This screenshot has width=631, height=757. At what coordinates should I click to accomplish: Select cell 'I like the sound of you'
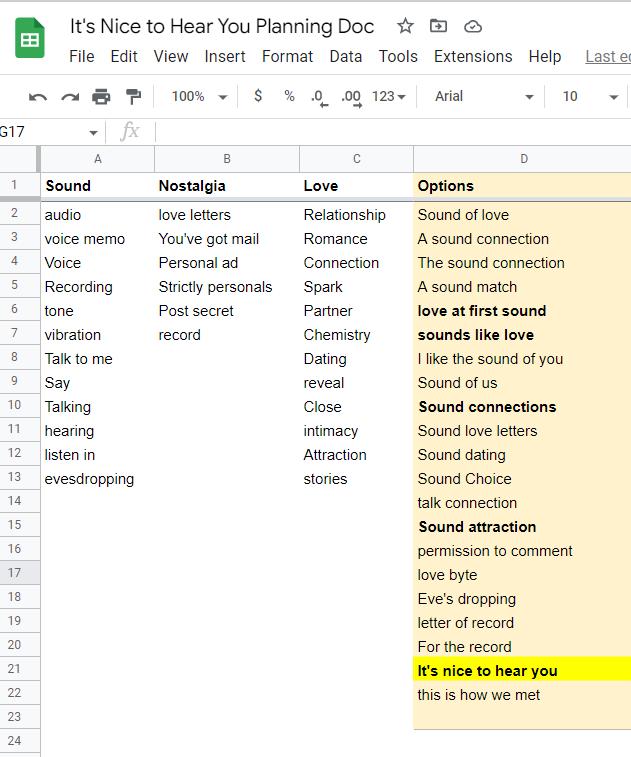click(522, 359)
